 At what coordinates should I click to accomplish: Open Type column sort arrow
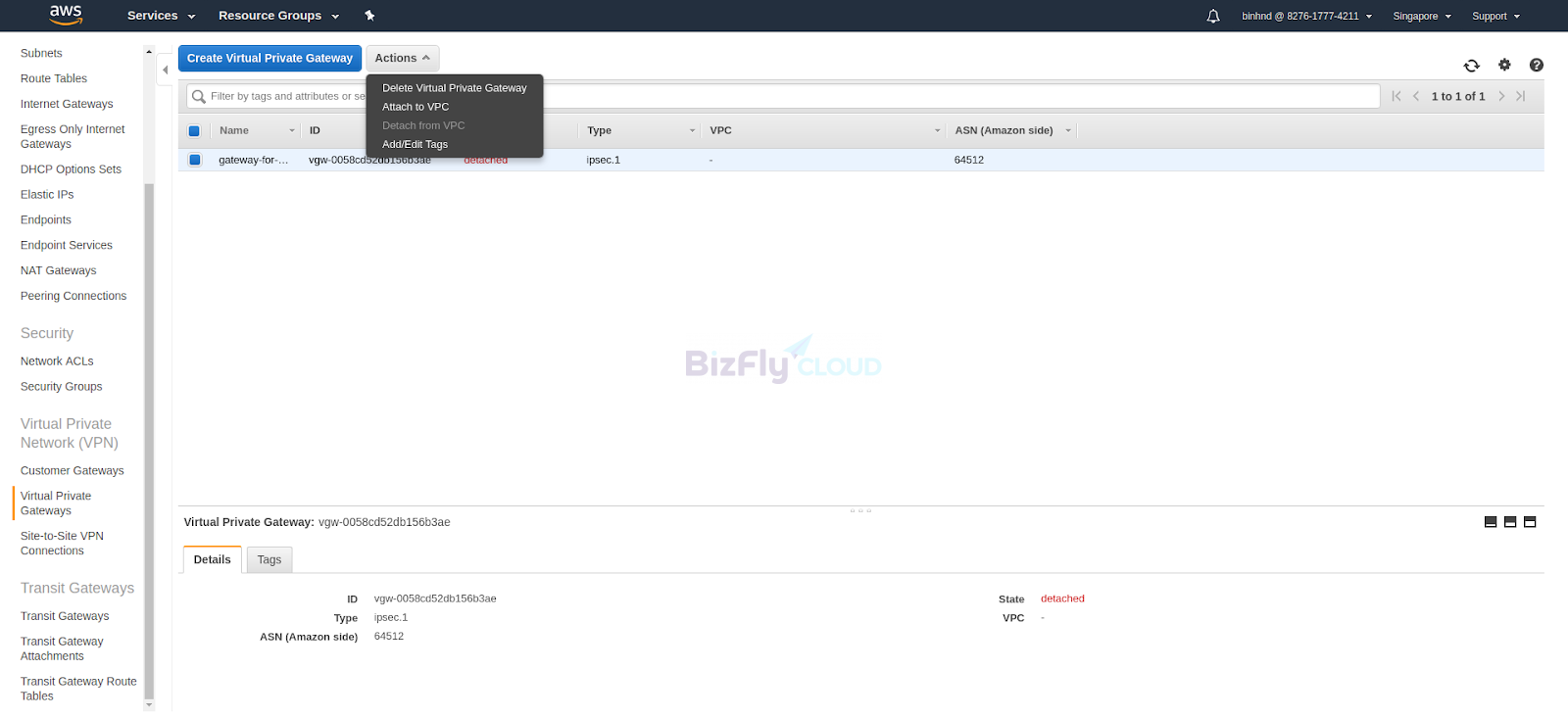[x=692, y=131]
